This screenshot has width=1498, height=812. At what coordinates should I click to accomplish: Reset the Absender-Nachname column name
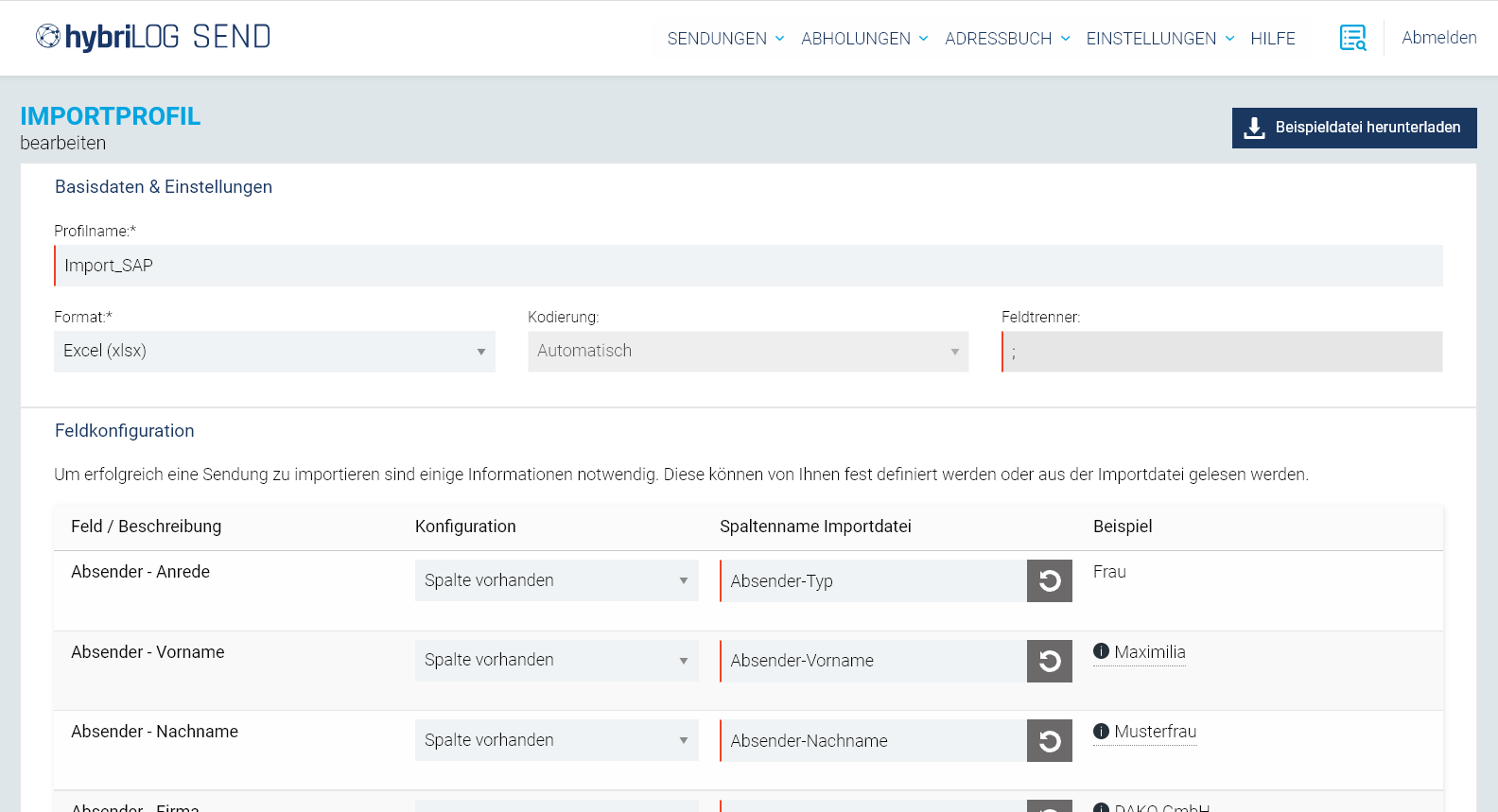click(x=1050, y=741)
